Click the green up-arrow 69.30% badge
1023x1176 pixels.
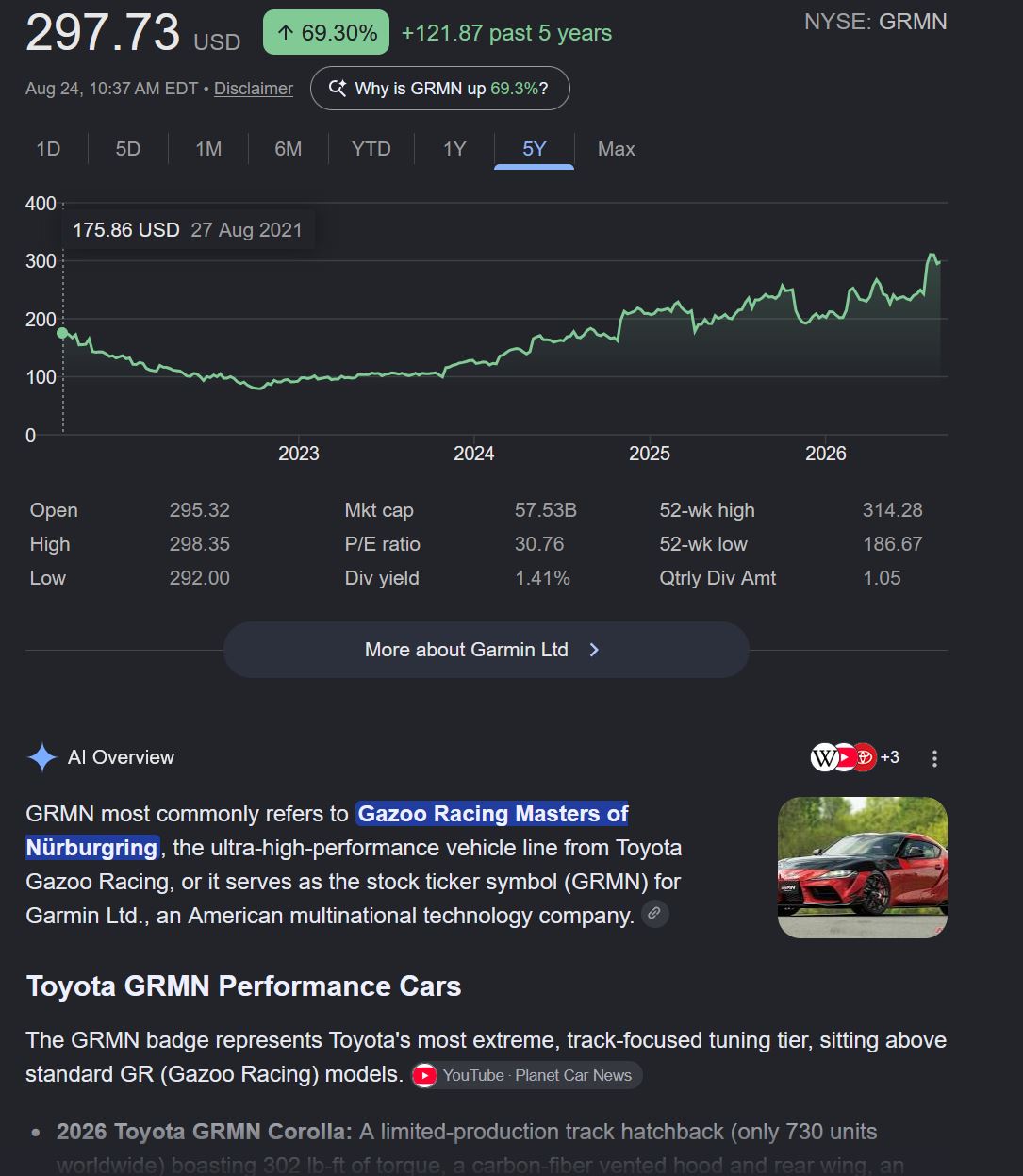326,33
